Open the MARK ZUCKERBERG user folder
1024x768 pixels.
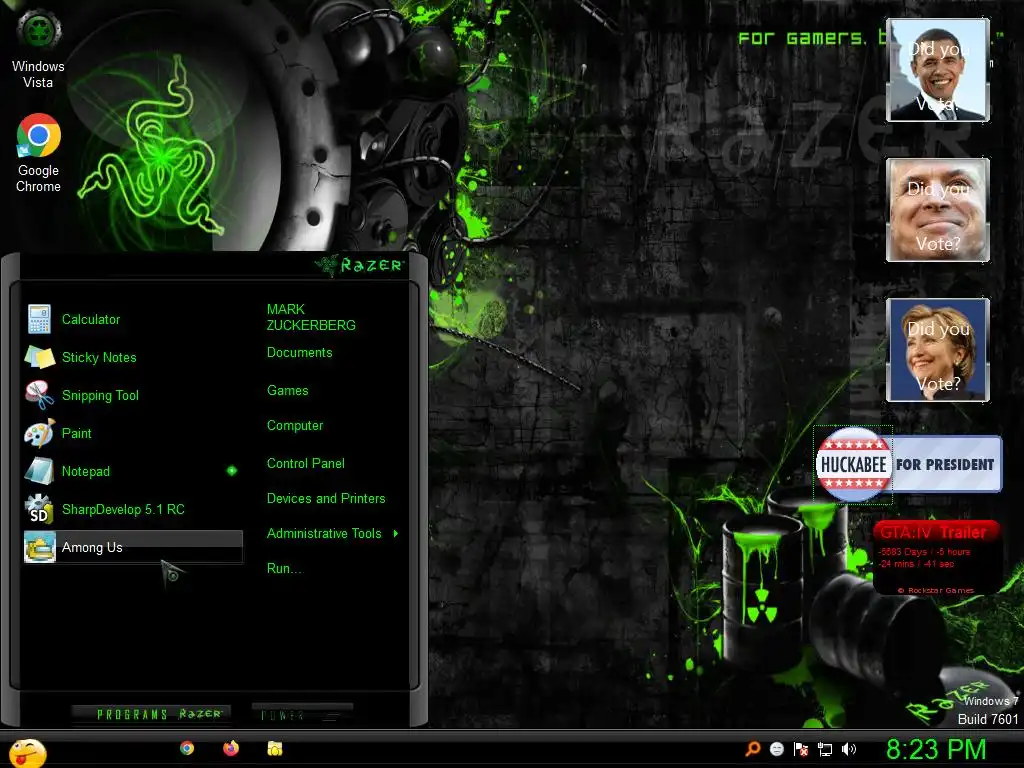[311, 317]
